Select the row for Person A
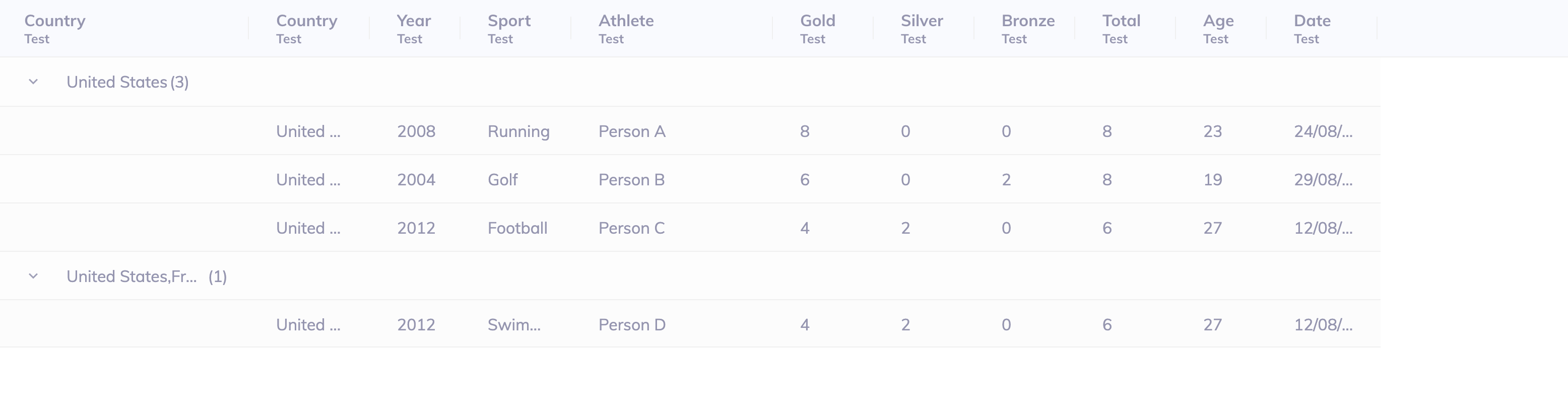This screenshot has height=415, width=1568. 631,131
